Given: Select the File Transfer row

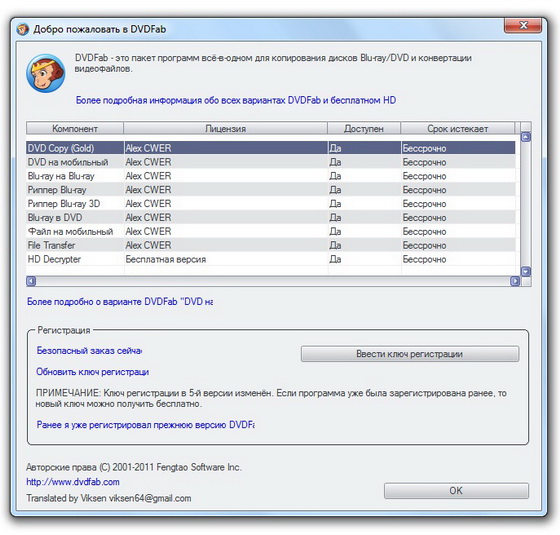Looking at the screenshot, I should click(270, 245).
